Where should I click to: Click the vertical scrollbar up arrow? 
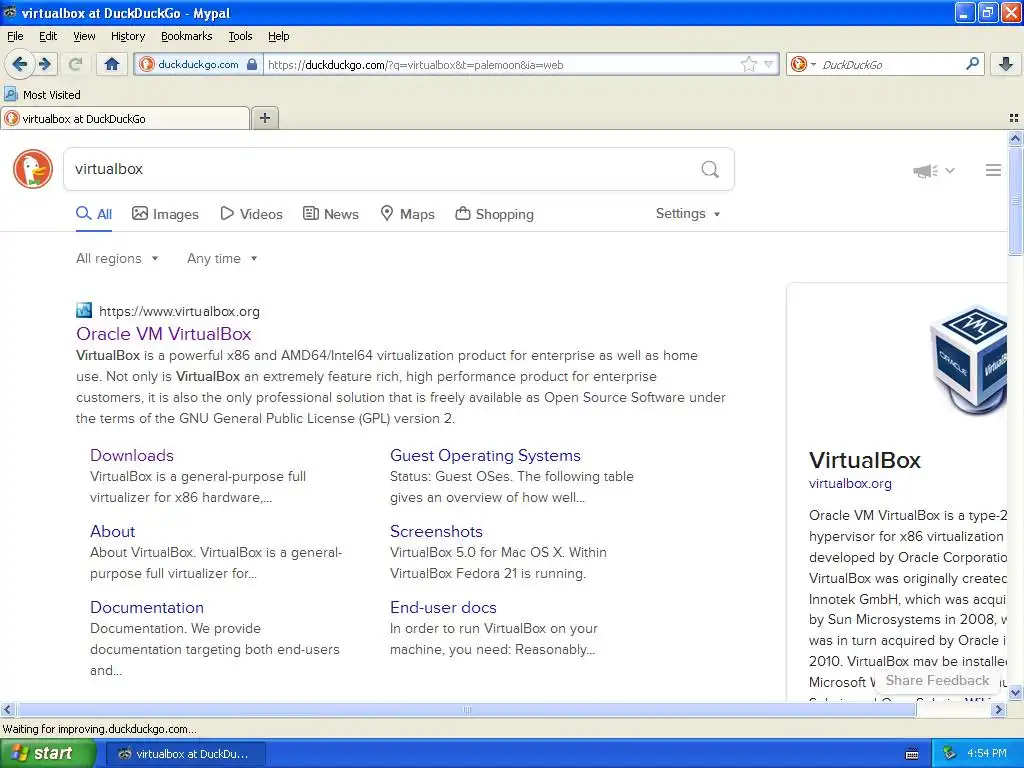1015,138
